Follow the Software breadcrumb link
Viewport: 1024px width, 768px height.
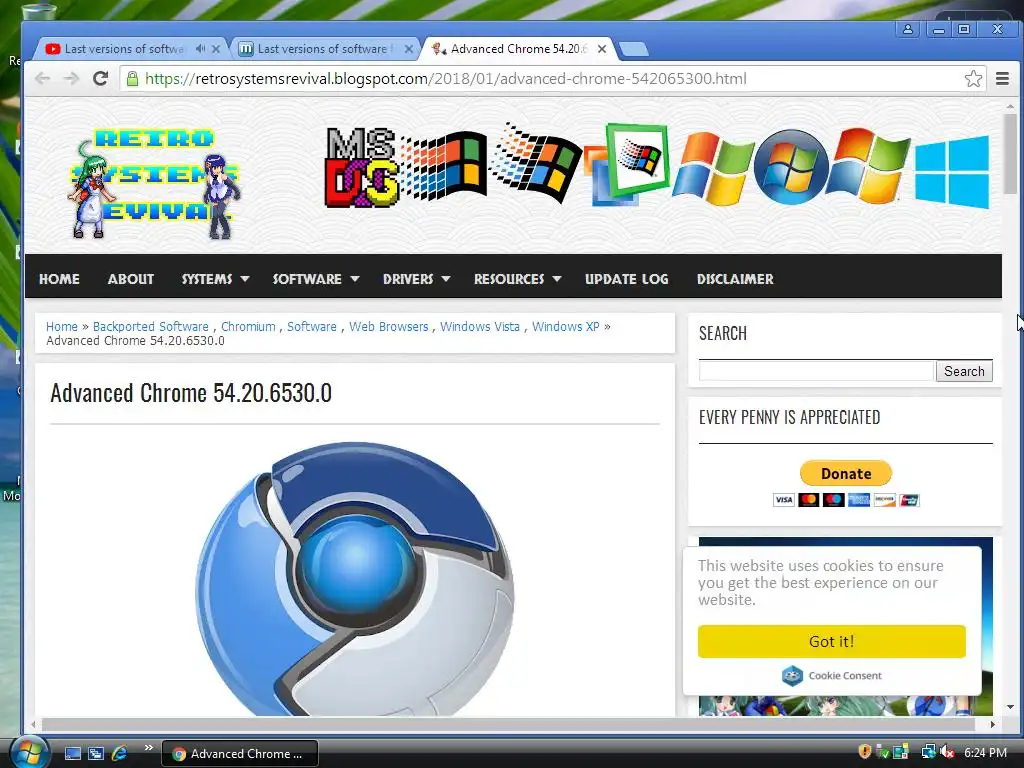pyautogui.click(x=312, y=327)
